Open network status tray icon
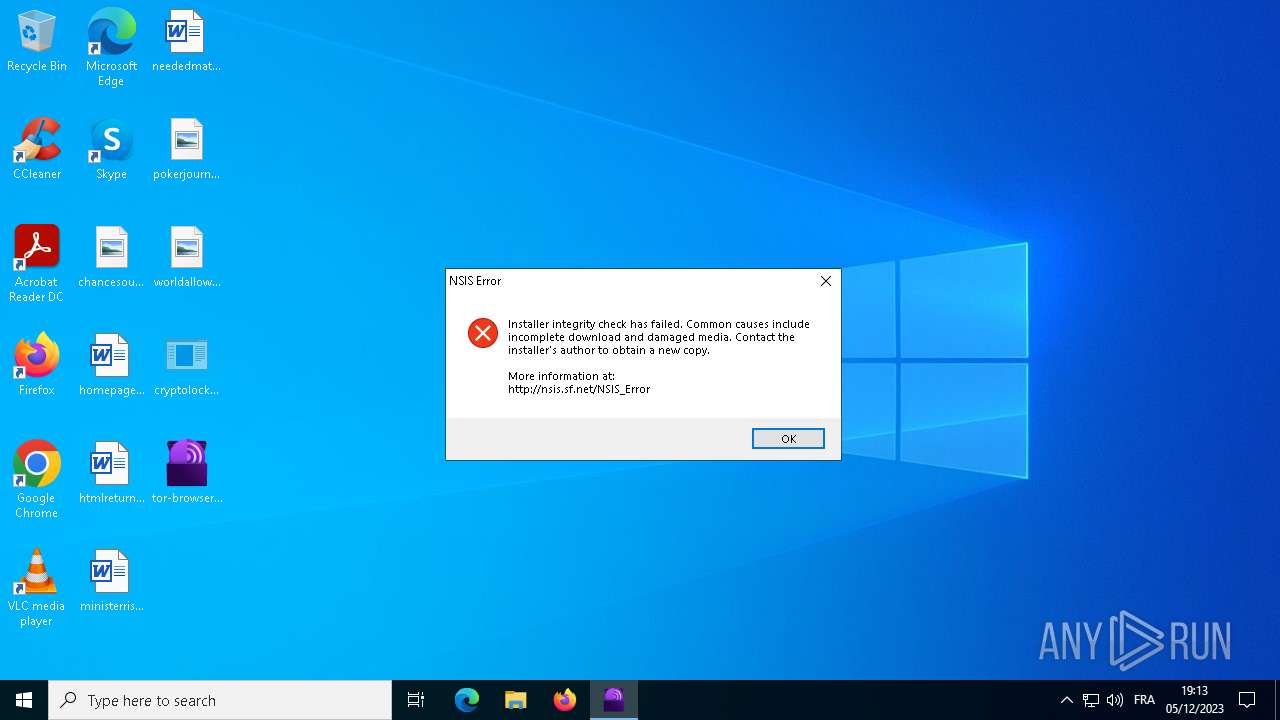 [x=1091, y=700]
